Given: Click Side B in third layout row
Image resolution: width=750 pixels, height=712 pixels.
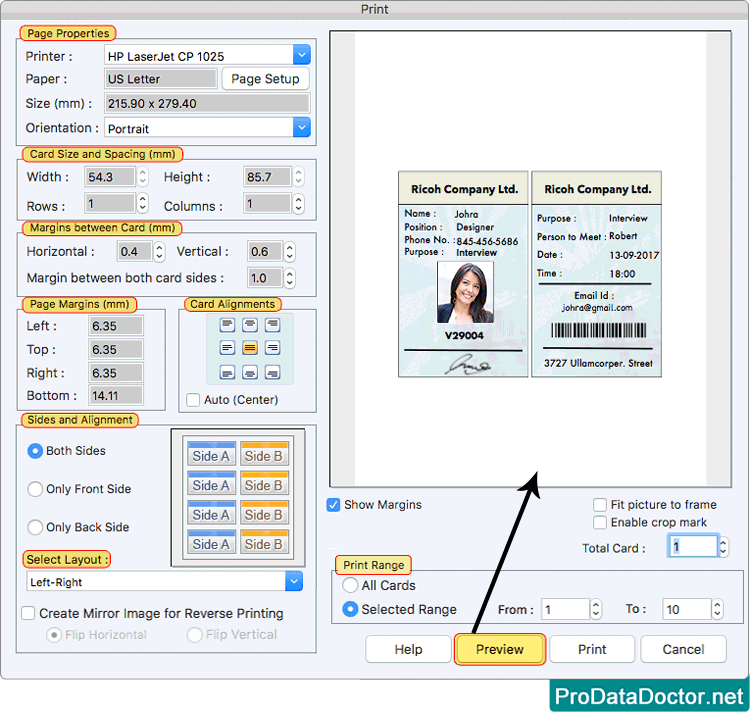Looking at the screenshot, I should (x=264, y=513).
